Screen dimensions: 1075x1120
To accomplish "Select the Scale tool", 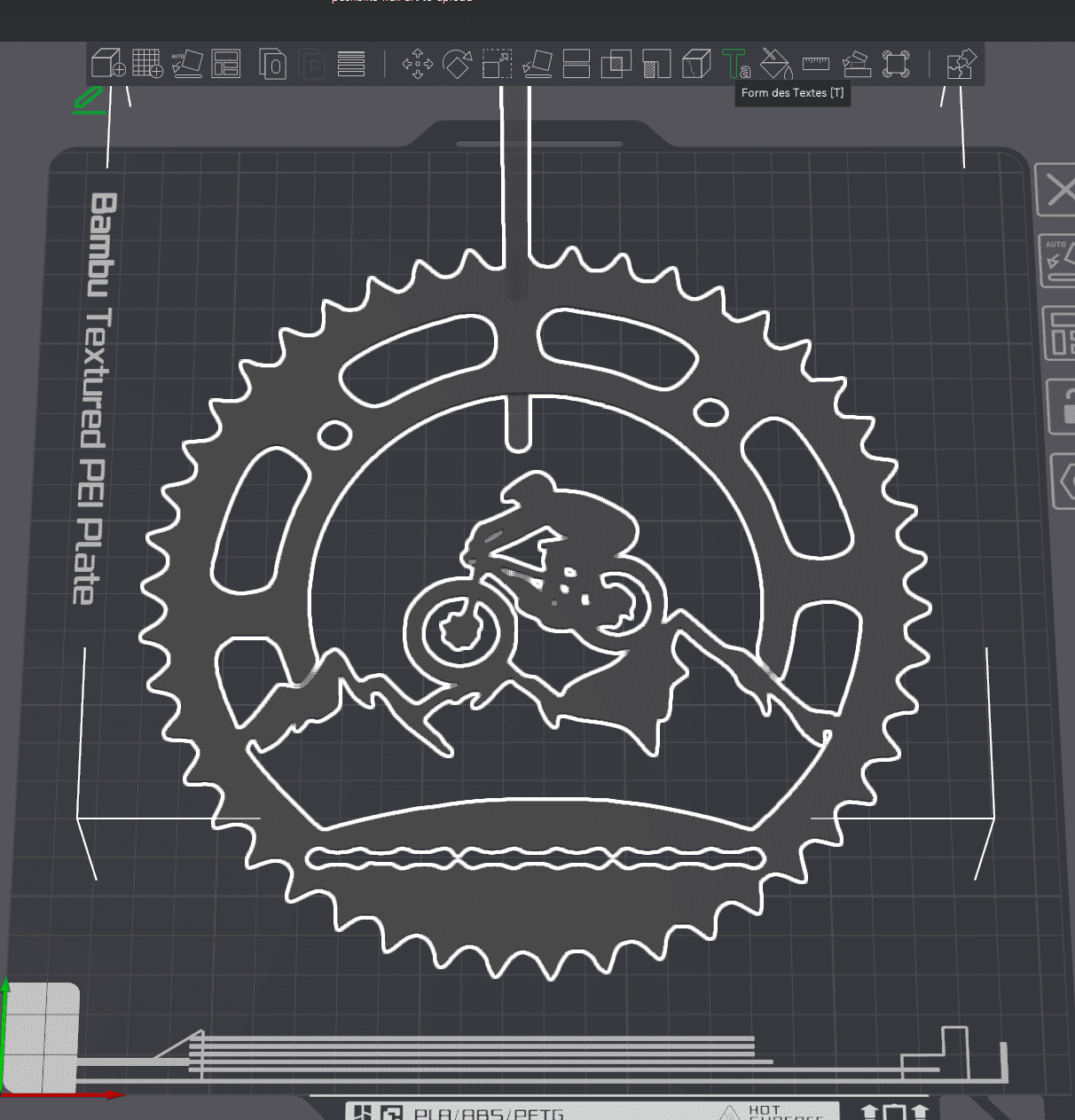I will tap(497, 64).
